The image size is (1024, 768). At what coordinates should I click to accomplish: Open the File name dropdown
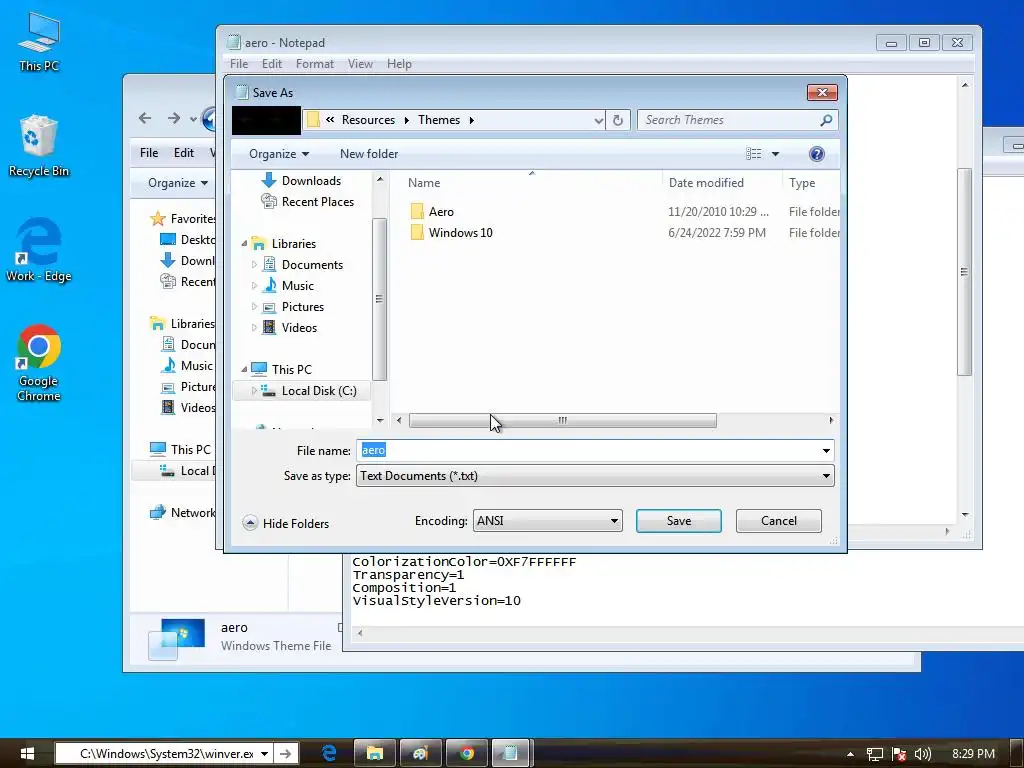coord(826,451)
